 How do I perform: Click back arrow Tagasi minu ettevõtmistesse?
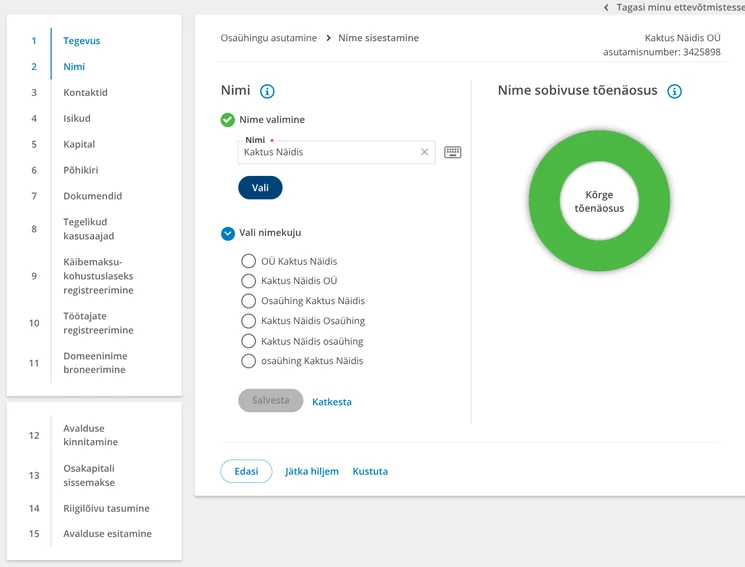[x=606, y=7]
